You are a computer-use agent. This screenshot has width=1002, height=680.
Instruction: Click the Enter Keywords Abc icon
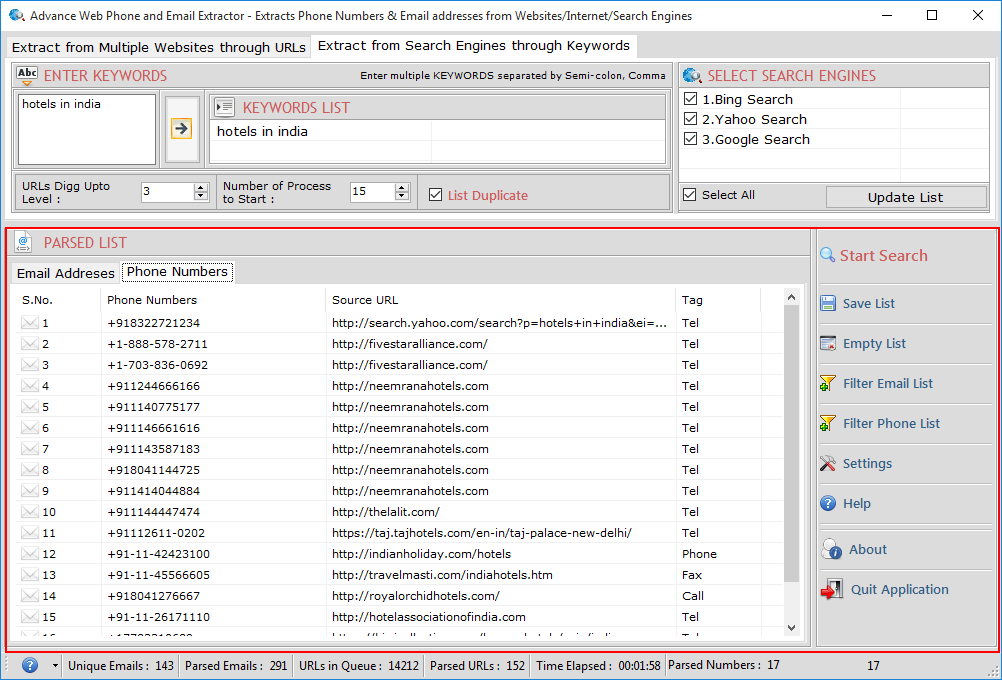[x=27, y=75]
